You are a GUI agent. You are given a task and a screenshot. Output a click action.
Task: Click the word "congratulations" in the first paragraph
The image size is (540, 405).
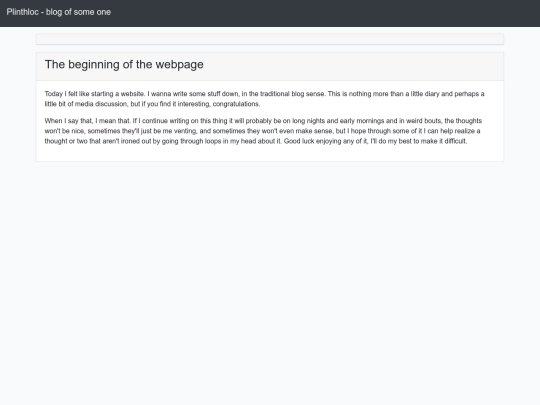click(236, 104)
